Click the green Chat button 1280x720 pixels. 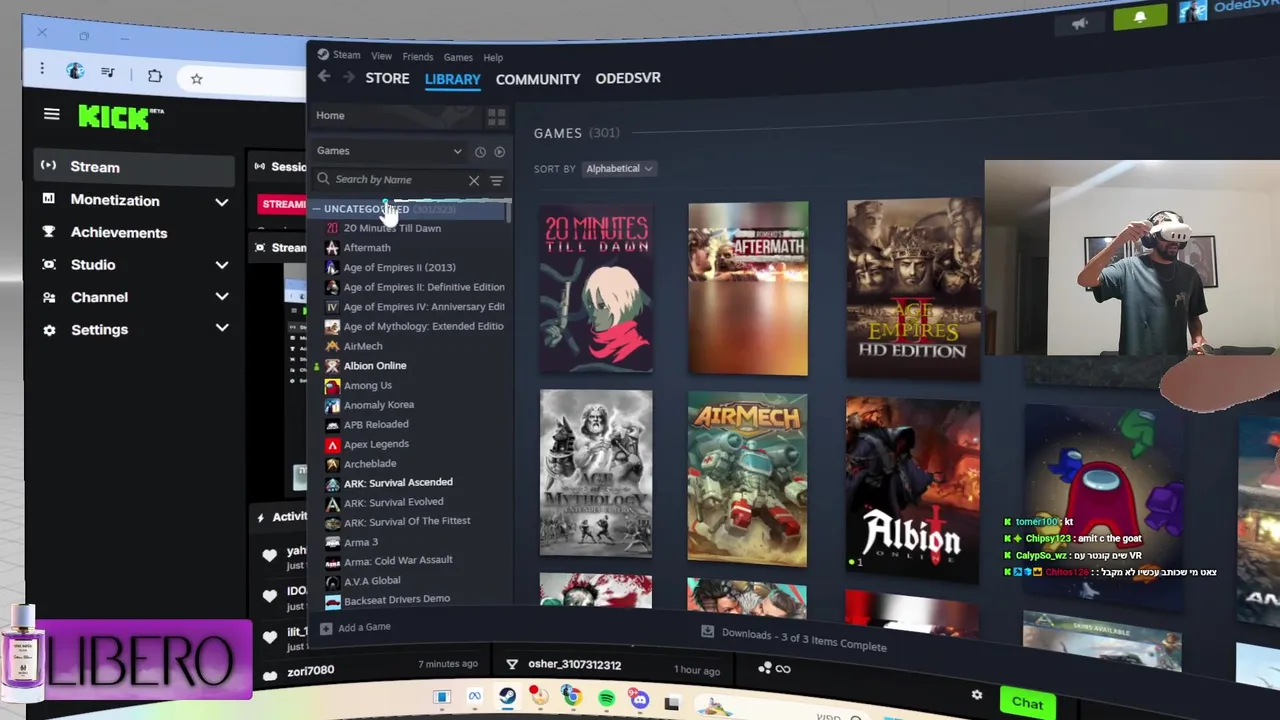click(x=1027, y=703)
